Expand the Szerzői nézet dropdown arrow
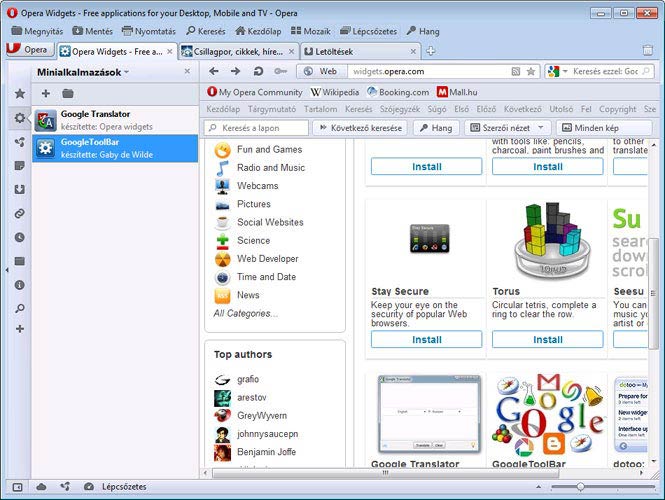Image resolution: width=665 pixels, height=500 pixels. (540, 127)
